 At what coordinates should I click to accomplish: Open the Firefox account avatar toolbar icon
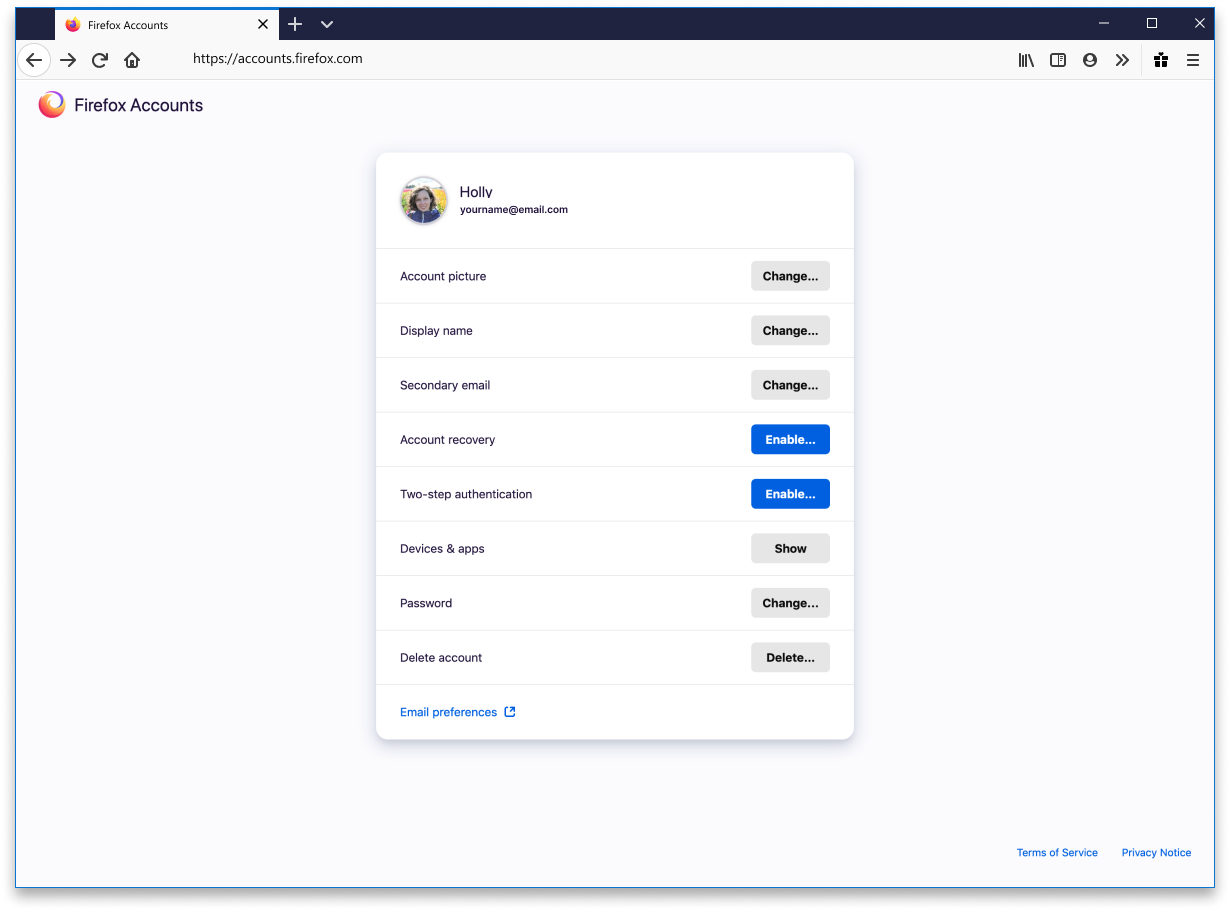tap(1090, 60)
